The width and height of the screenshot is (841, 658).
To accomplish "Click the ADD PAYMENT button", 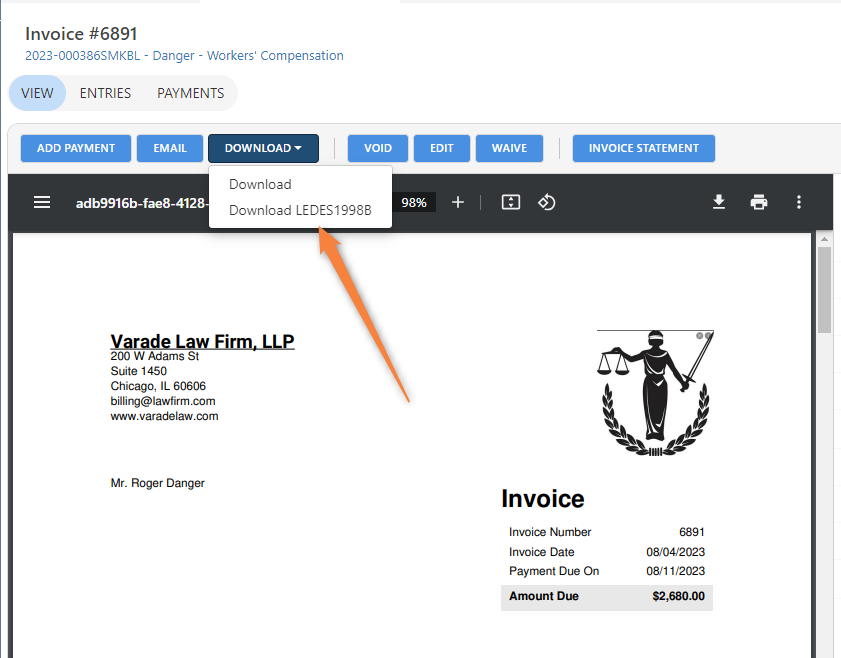I will point(75,148).
